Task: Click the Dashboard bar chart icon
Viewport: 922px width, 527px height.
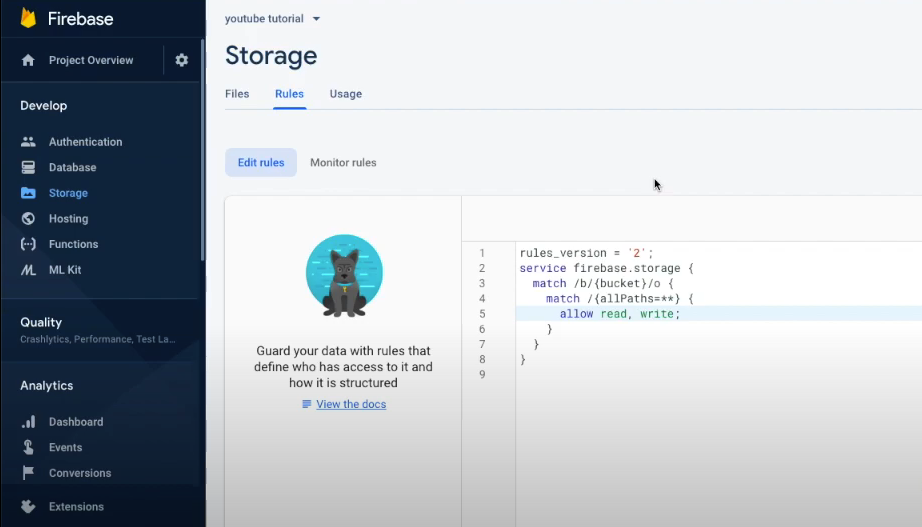Action: (x=28, y=422)
